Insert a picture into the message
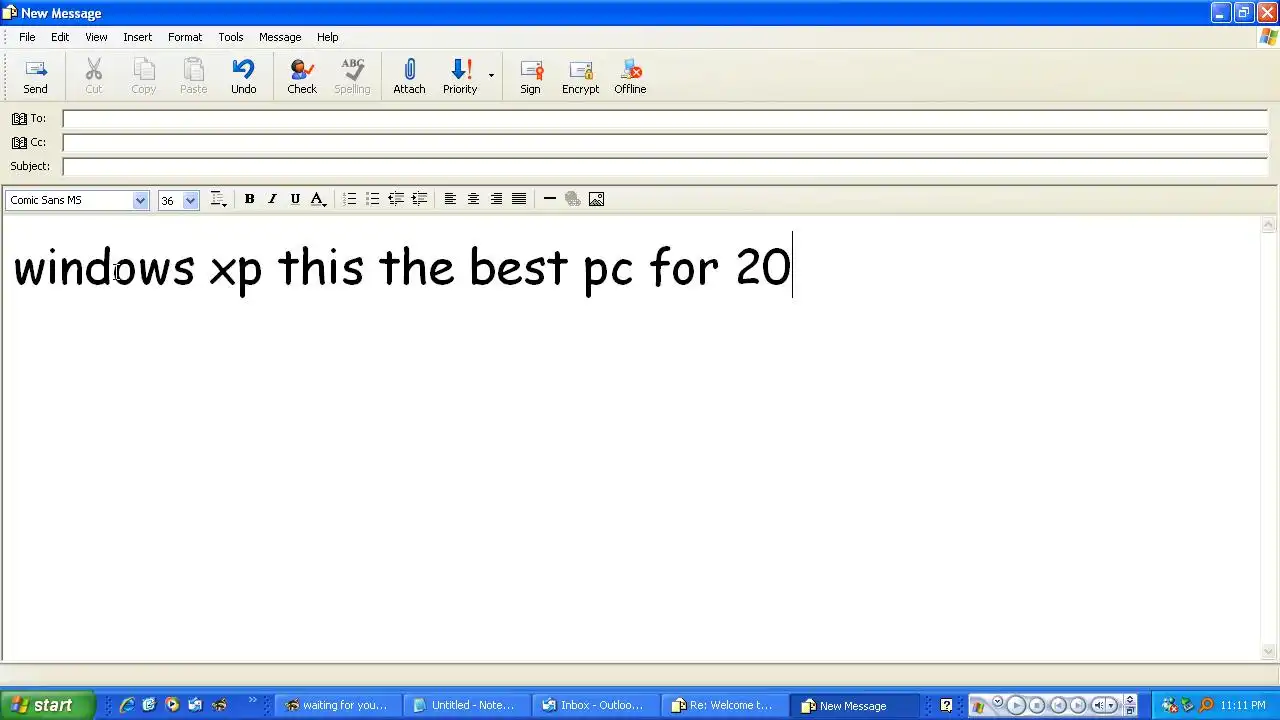This screenshot has height=720, width=1280. 596,199
